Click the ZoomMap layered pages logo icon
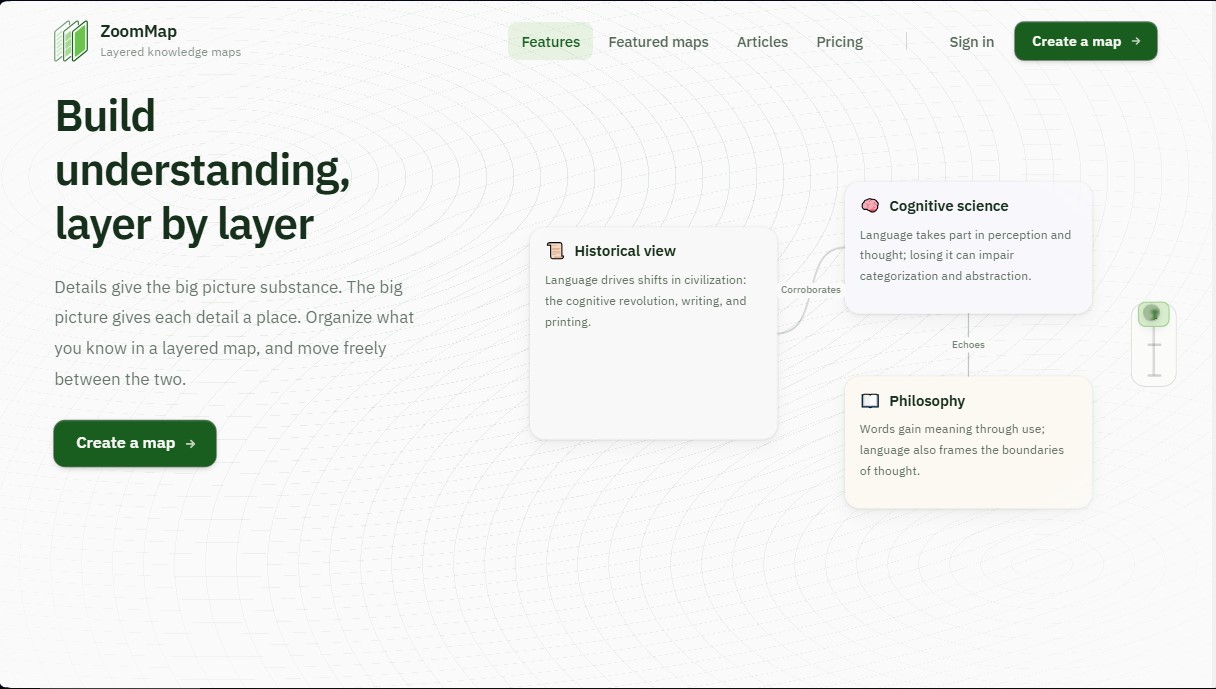 point(71,41)
